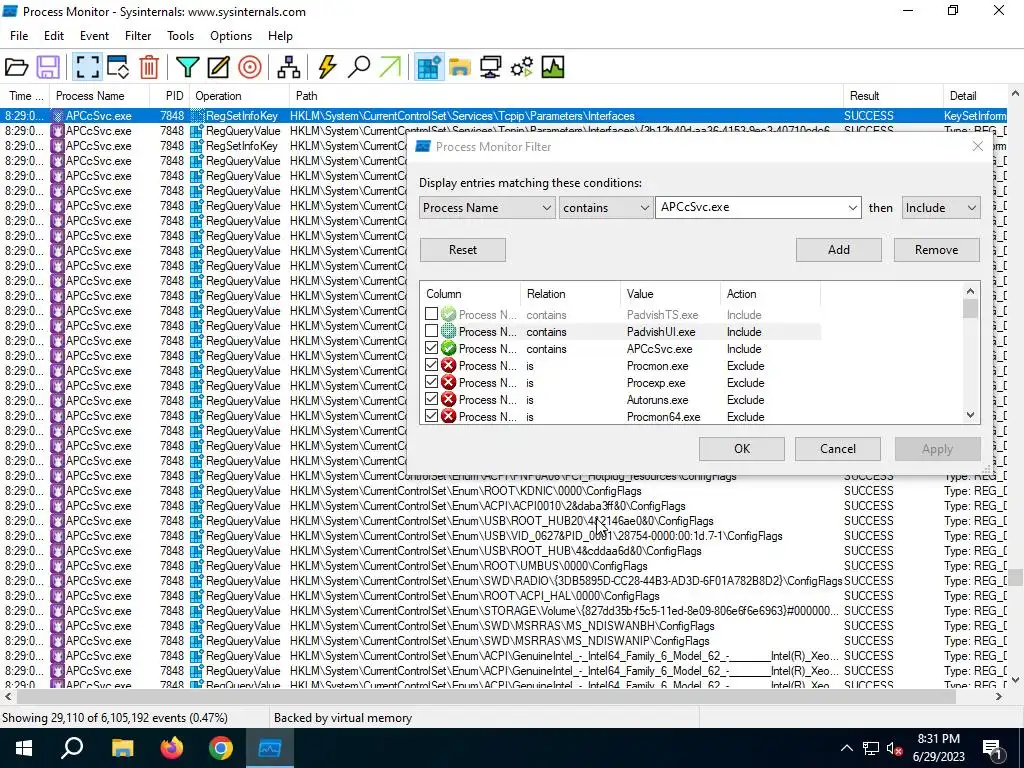Open the Options menu

[x=231, y=36]
